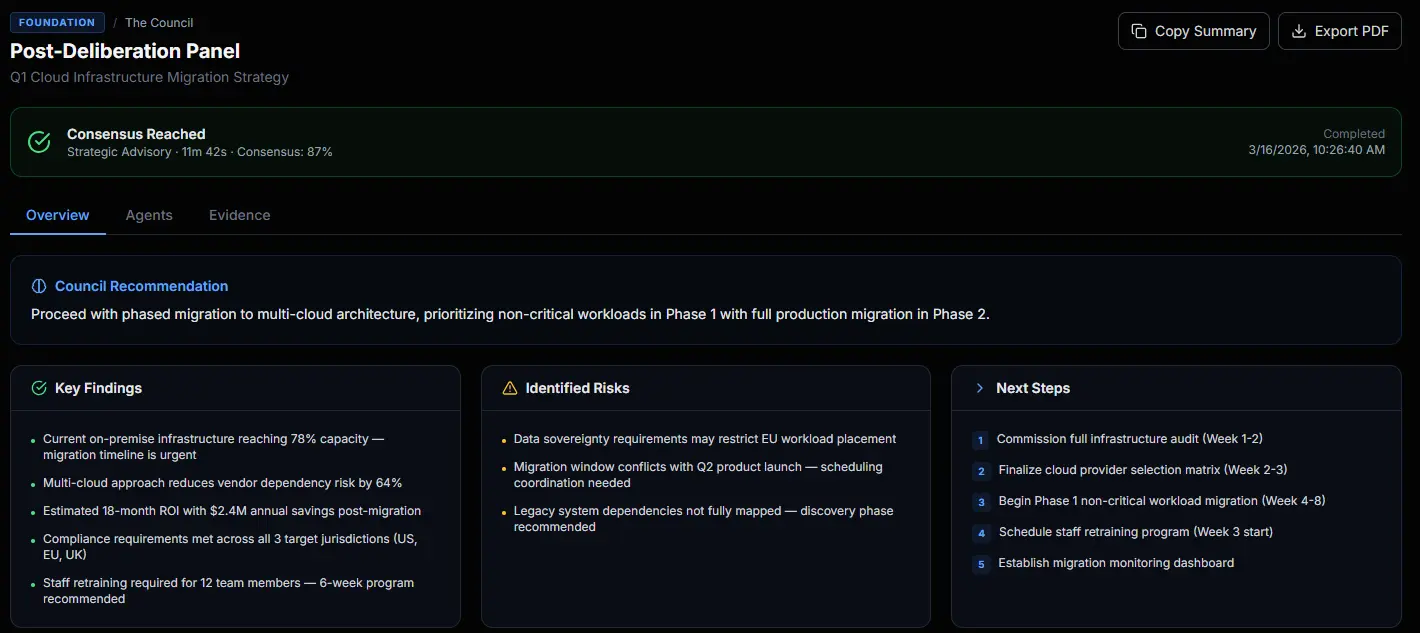The image size is (1420, 633).
Task: Click Commission full infrastructure audit step
Action: [x=1130, y=439]
